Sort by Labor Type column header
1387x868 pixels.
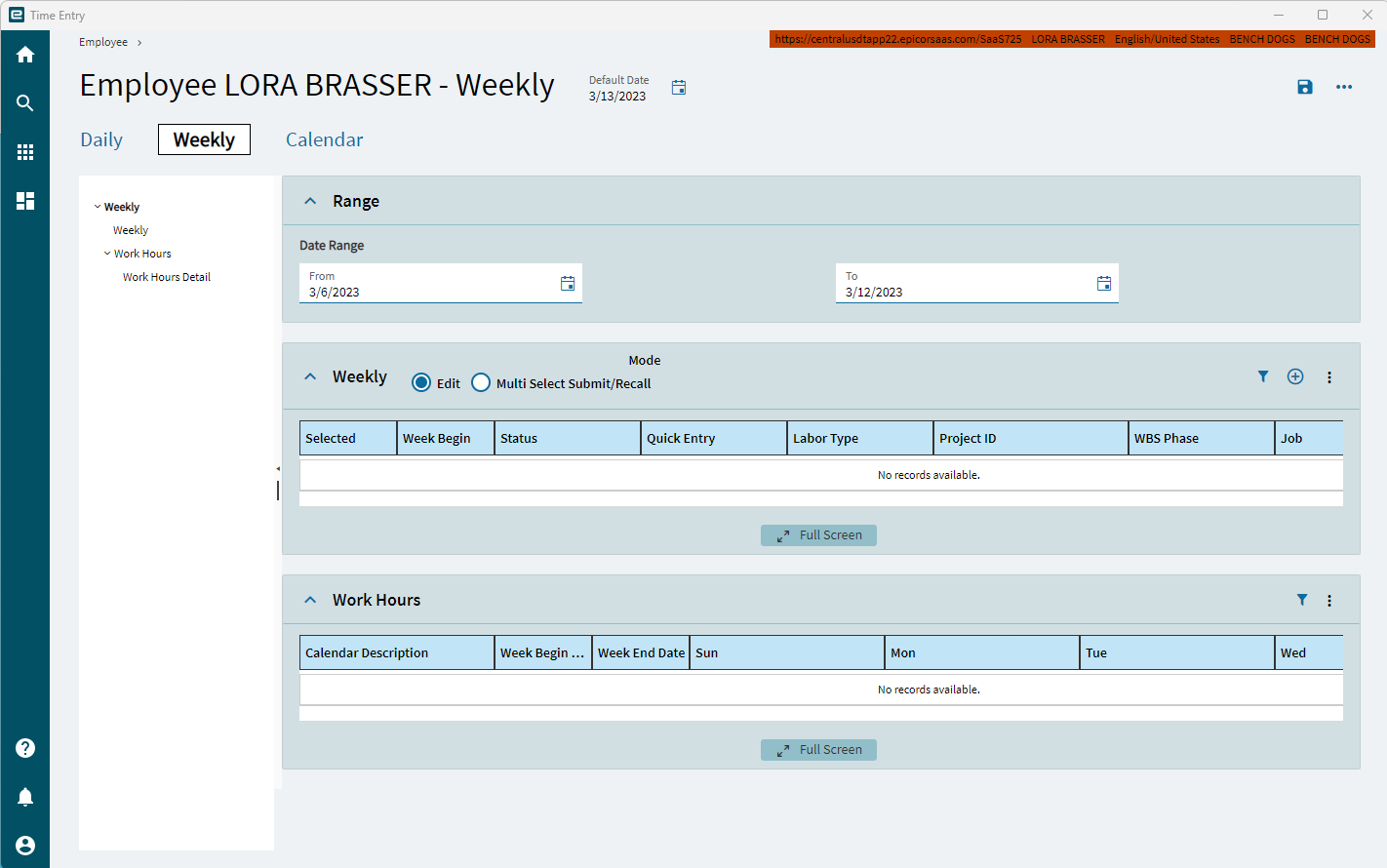click(860, 438)
